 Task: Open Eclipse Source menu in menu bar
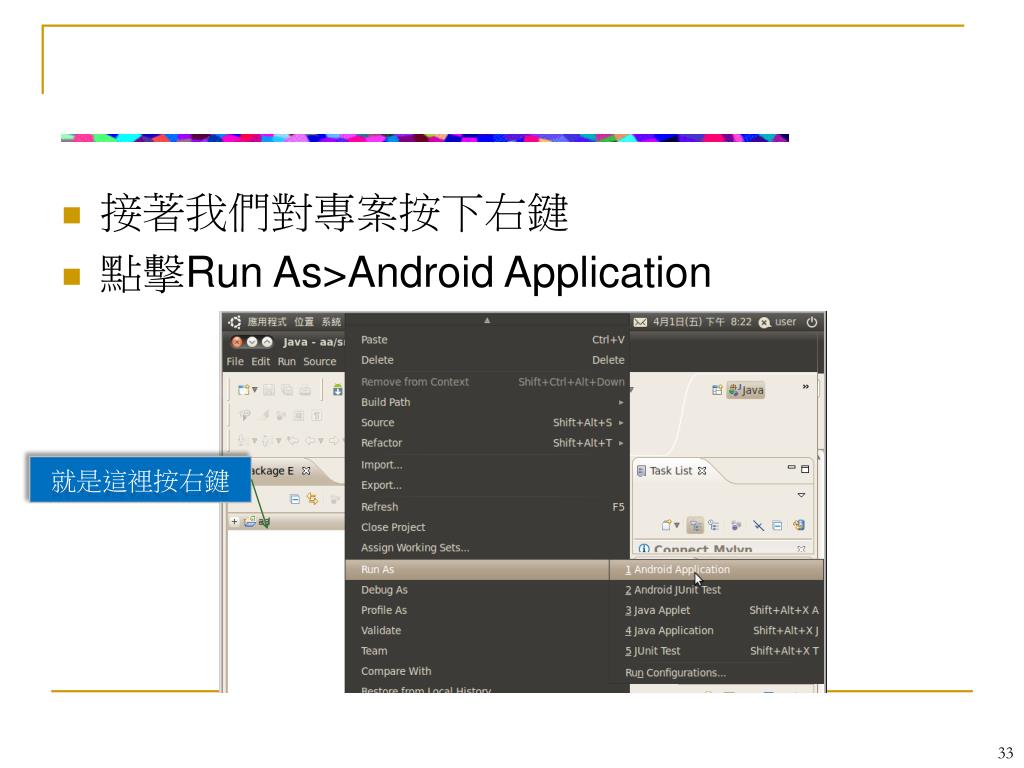point(319,361)
